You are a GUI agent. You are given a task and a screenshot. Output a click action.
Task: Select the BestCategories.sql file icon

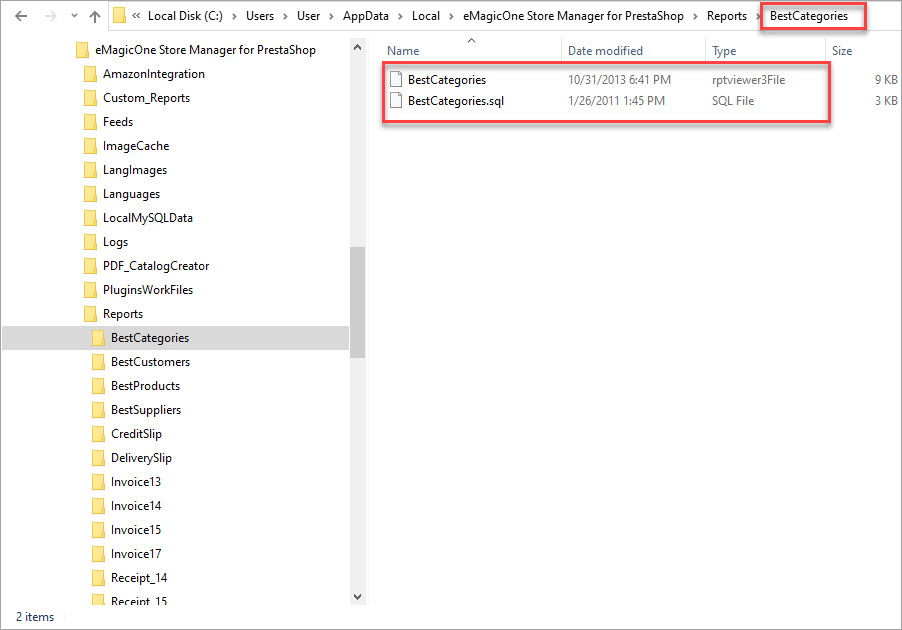(396, 100)
